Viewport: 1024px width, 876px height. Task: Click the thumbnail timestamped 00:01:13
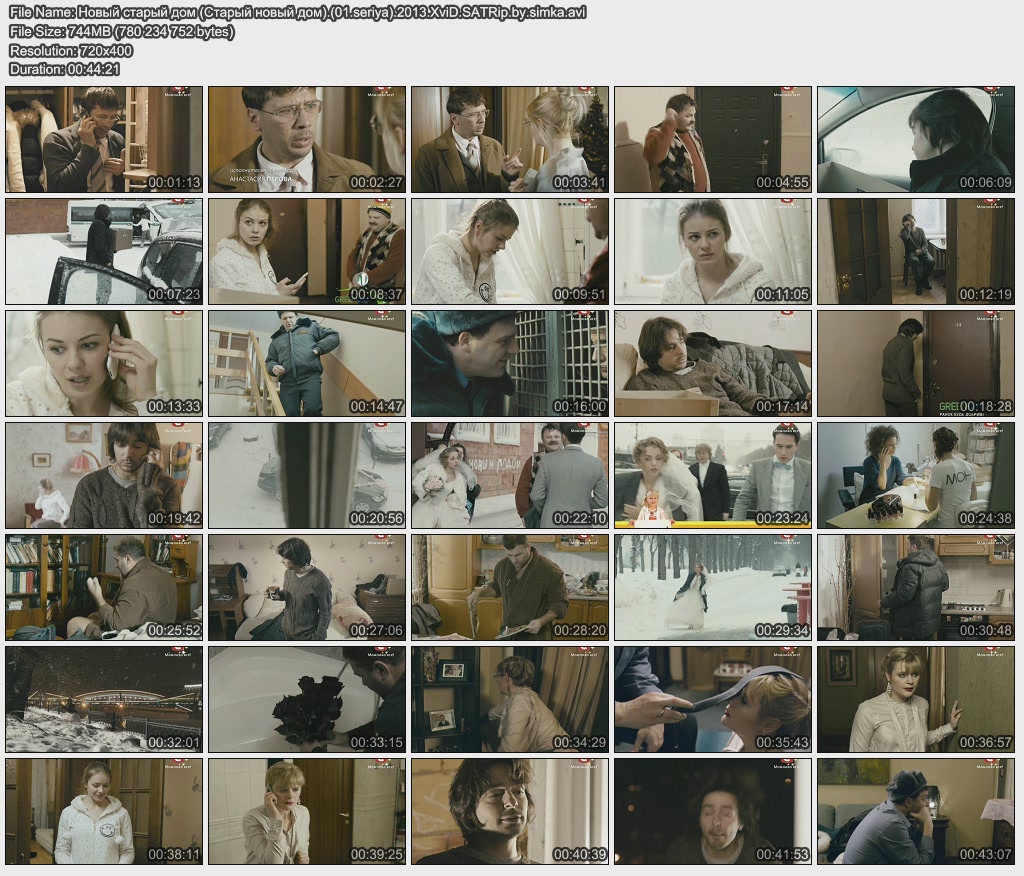point(104,139)
